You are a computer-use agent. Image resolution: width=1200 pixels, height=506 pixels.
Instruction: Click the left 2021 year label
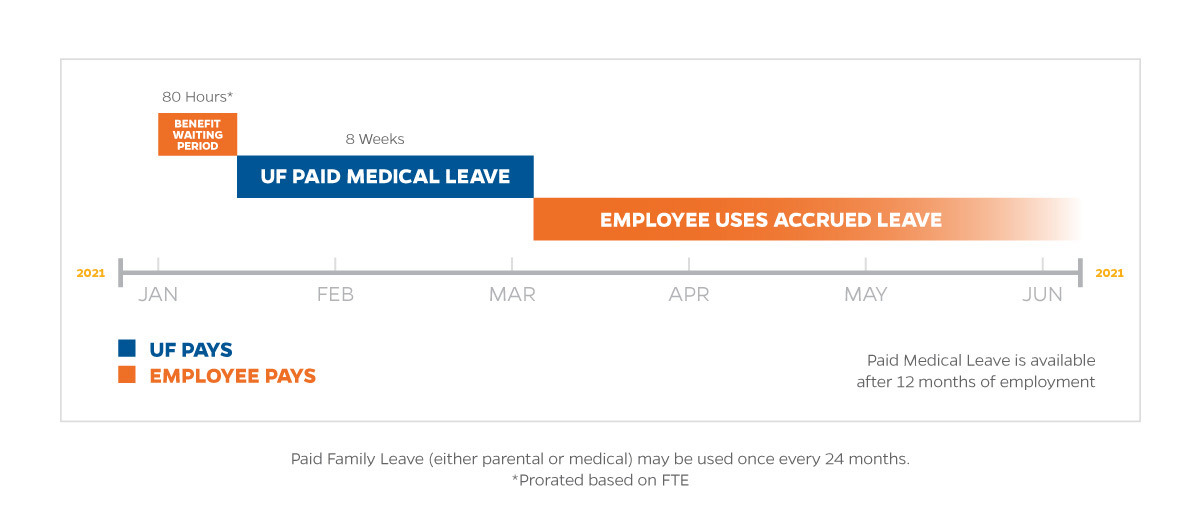90,273
